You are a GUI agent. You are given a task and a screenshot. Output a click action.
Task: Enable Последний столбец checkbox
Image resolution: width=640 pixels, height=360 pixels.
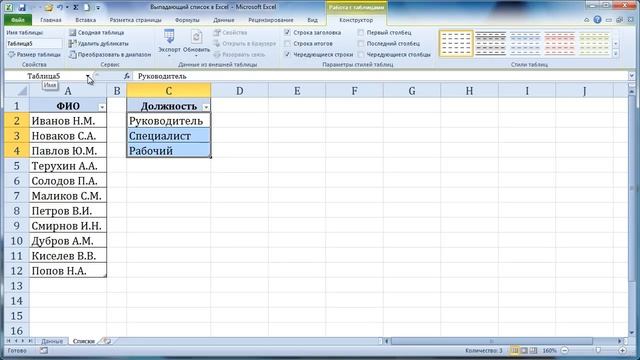tap(361, 43)
